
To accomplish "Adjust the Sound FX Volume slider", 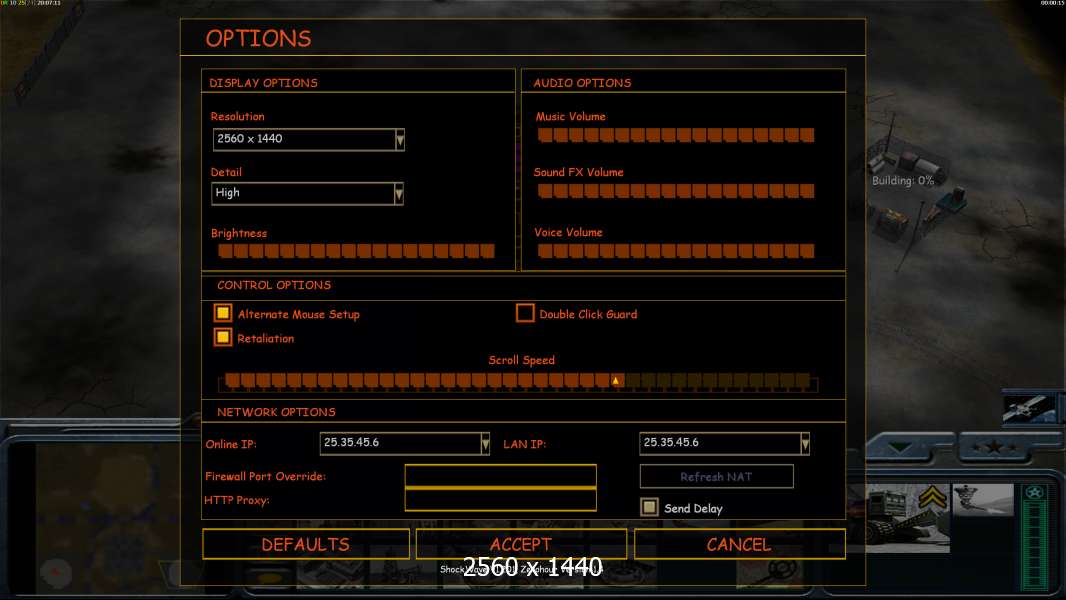I will [676, 191].
